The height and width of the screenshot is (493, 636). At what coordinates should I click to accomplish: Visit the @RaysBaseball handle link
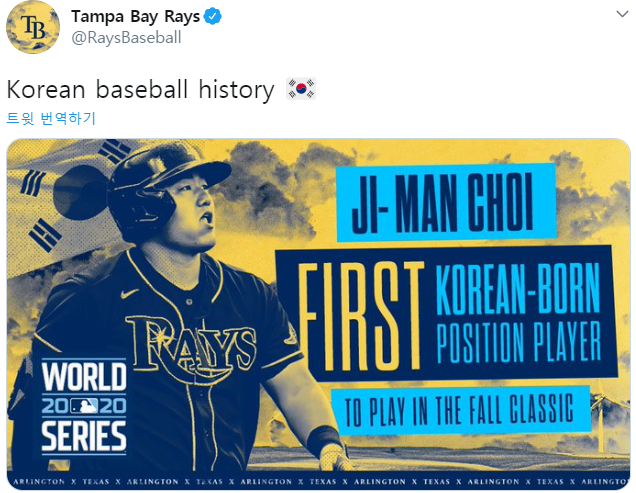pyautogui.click(x=126, y=38)
